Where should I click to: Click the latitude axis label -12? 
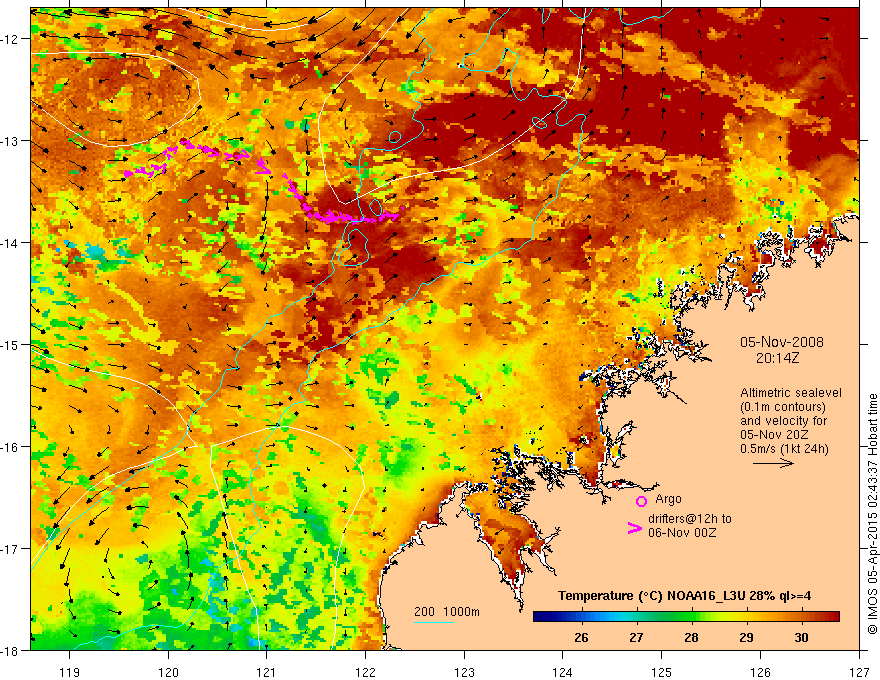pos(10,39)
